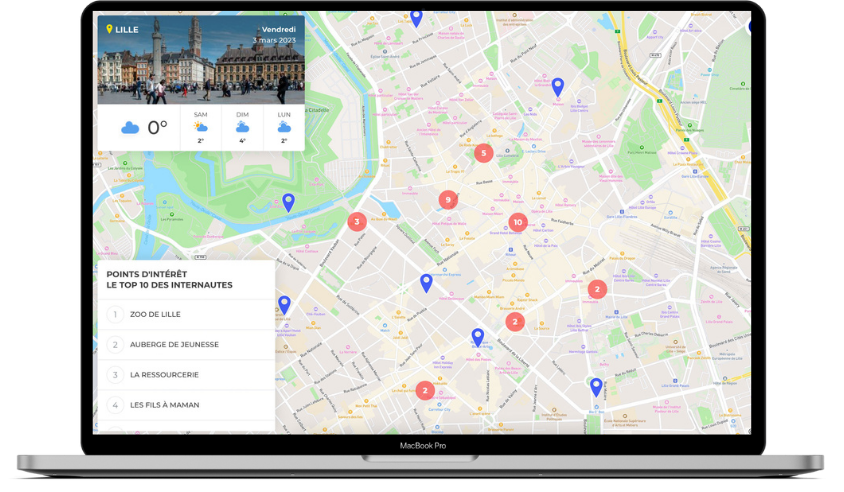Click the blue pin overlapping the points-of-interest panel
This screenshot has height=492, width=844.
tap(284, 304)
